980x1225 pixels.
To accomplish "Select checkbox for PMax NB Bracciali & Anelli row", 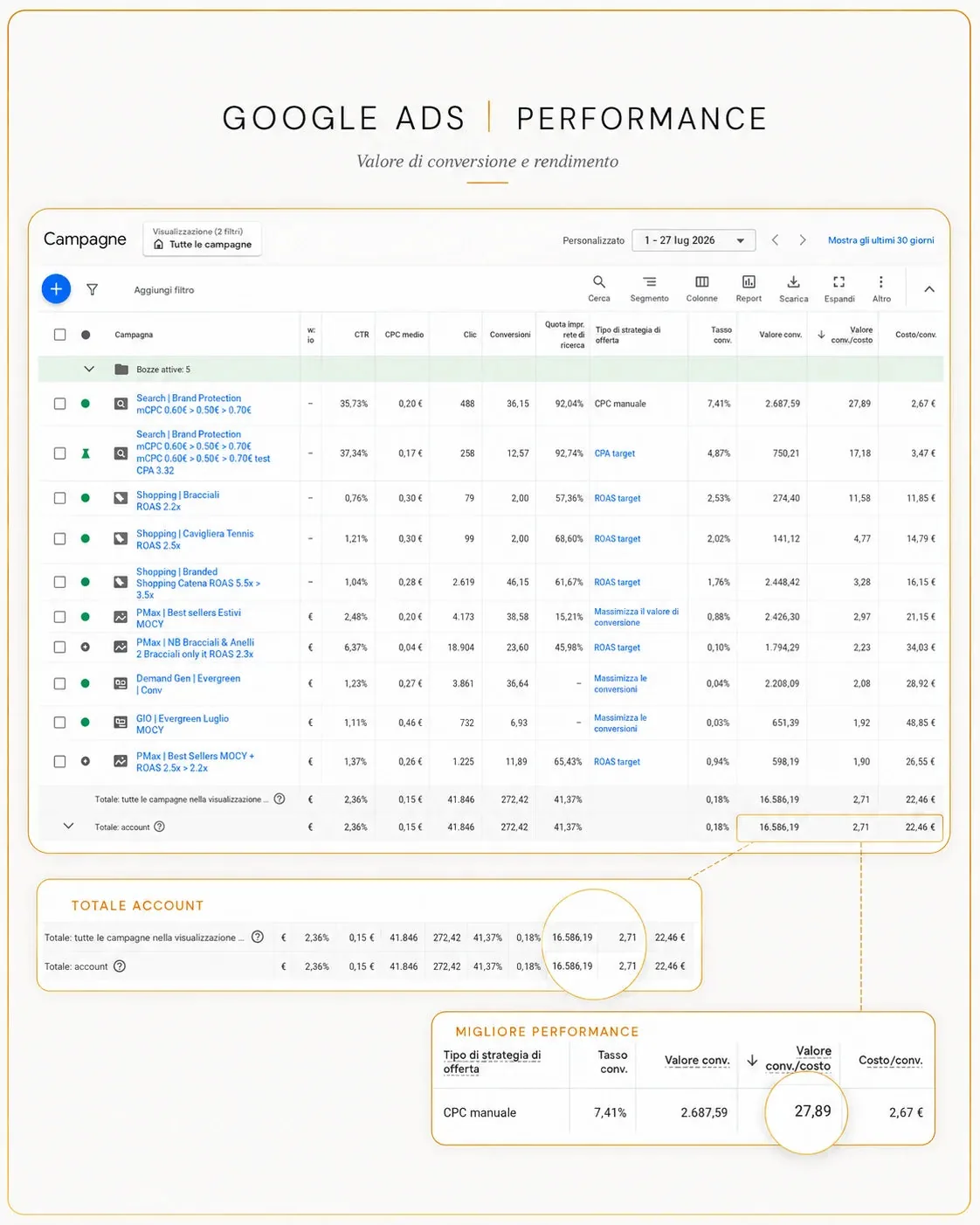I will 59,647.
